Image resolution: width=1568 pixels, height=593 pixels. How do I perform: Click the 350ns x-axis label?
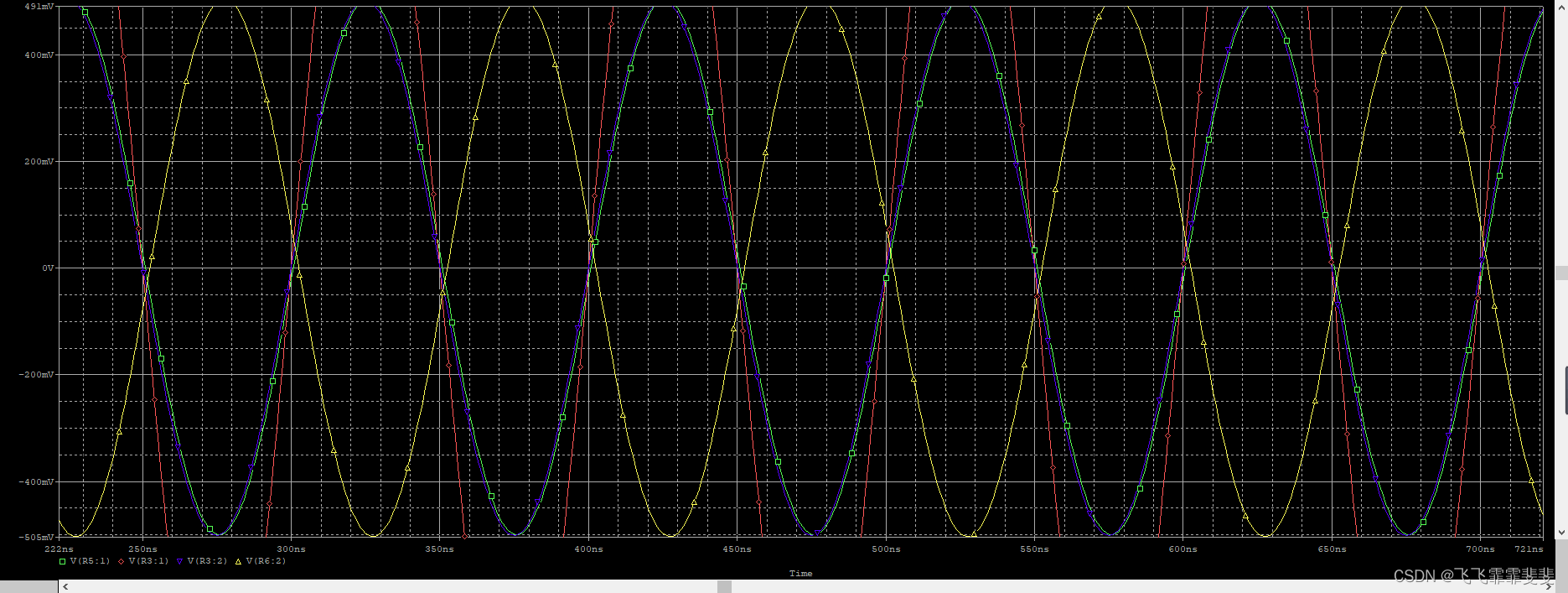click(439, 549)
